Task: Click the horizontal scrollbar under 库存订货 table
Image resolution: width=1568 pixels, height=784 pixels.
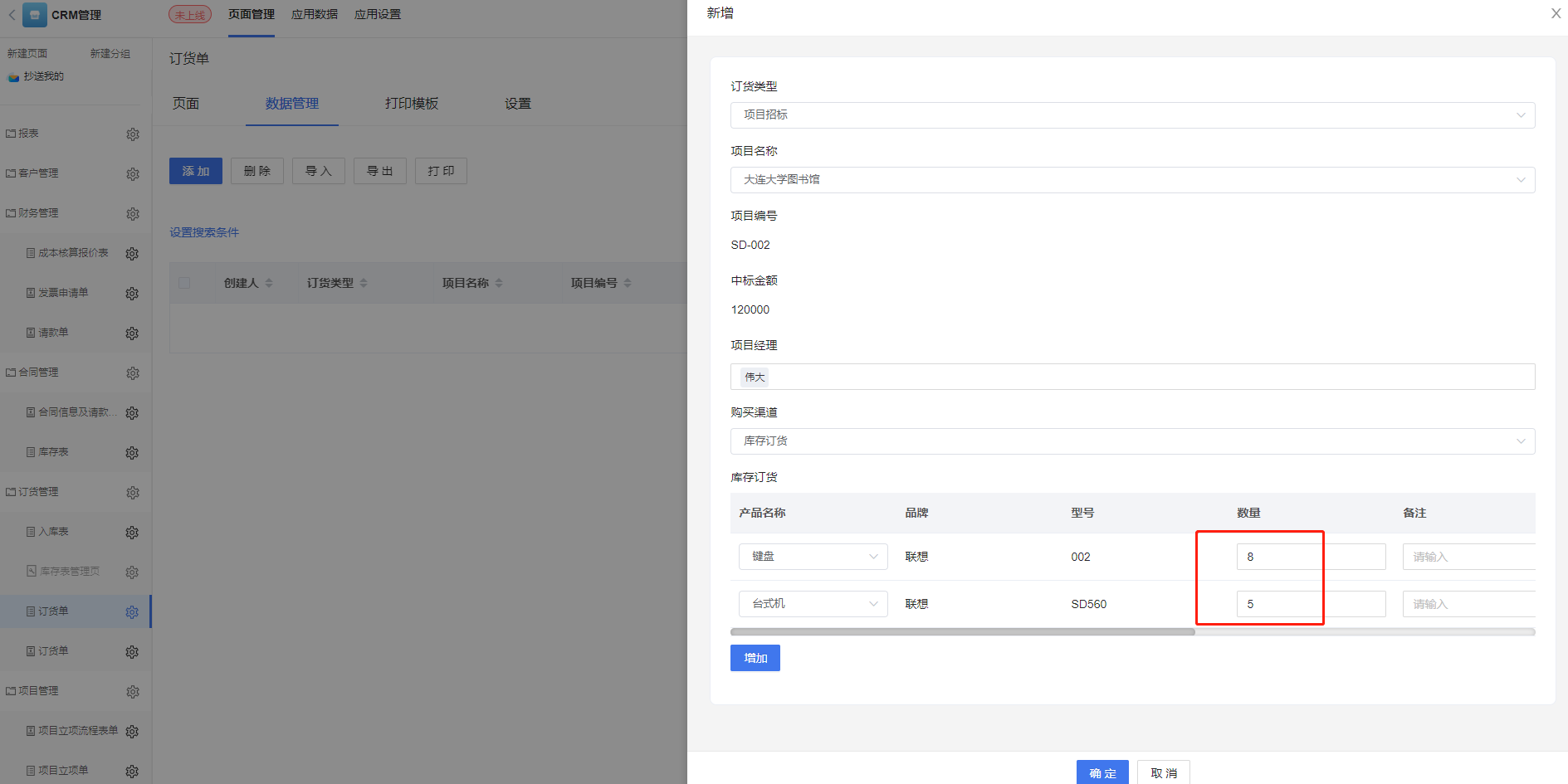Action: point(962,632)
